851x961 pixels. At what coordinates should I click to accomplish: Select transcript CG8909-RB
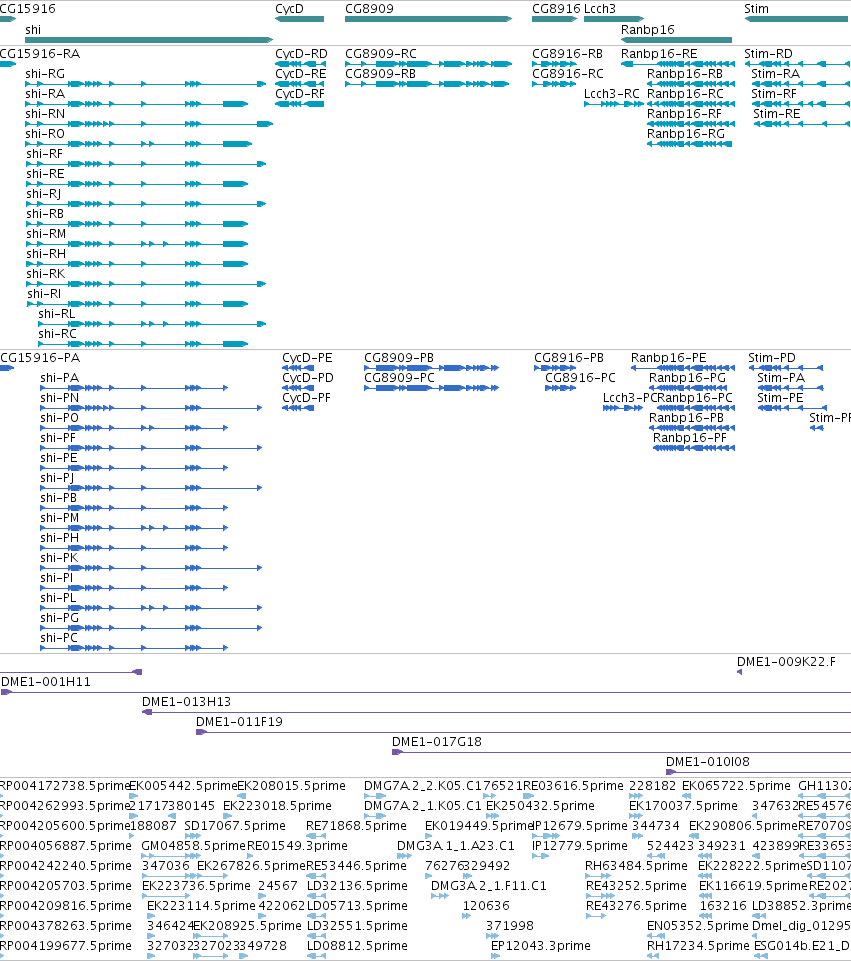427,84
